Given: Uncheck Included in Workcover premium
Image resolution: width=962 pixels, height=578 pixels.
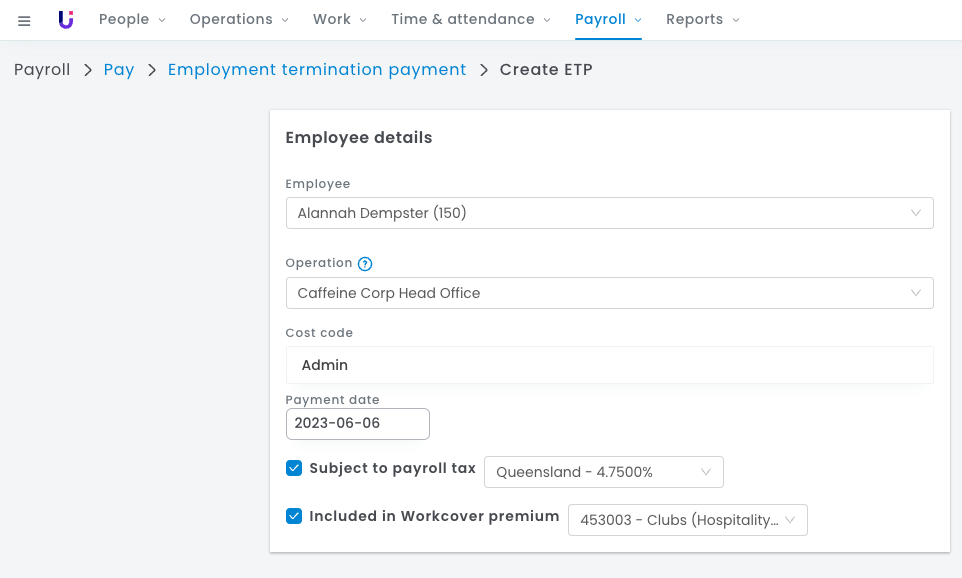Looking at the screenshot, I should tap(294, 516).
